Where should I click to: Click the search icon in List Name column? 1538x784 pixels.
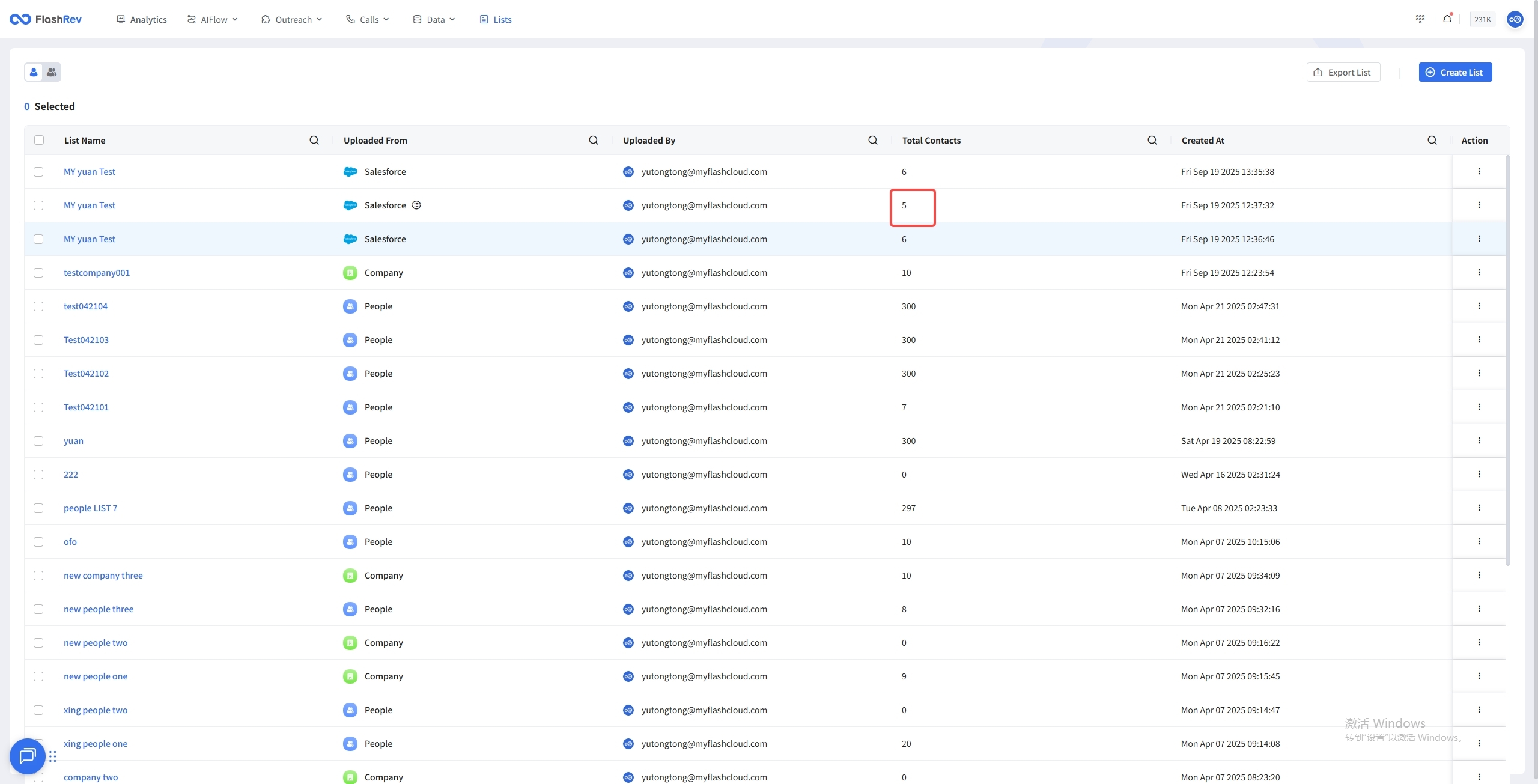[314, 140]
